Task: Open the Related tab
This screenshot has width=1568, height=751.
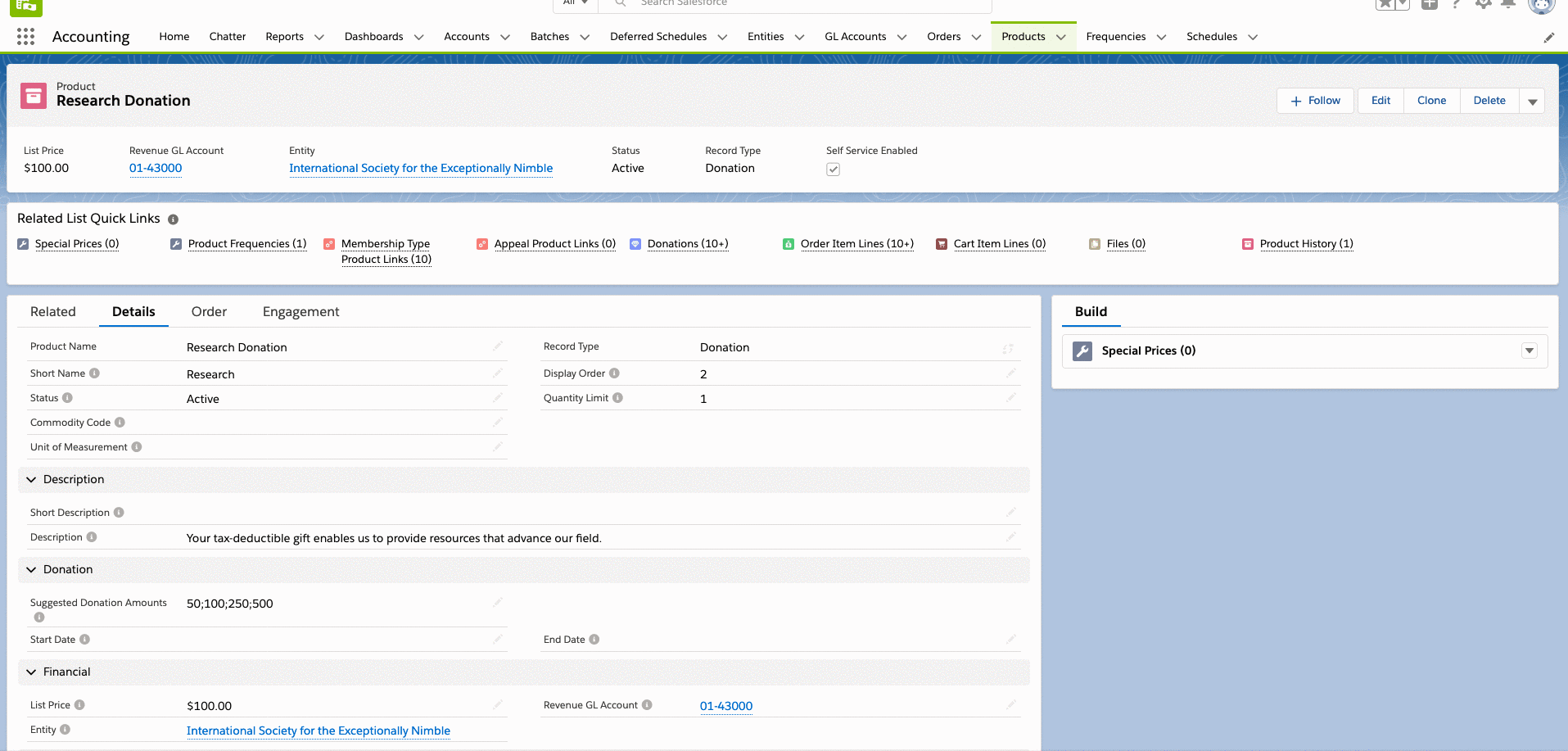Action: click(53, 312)
